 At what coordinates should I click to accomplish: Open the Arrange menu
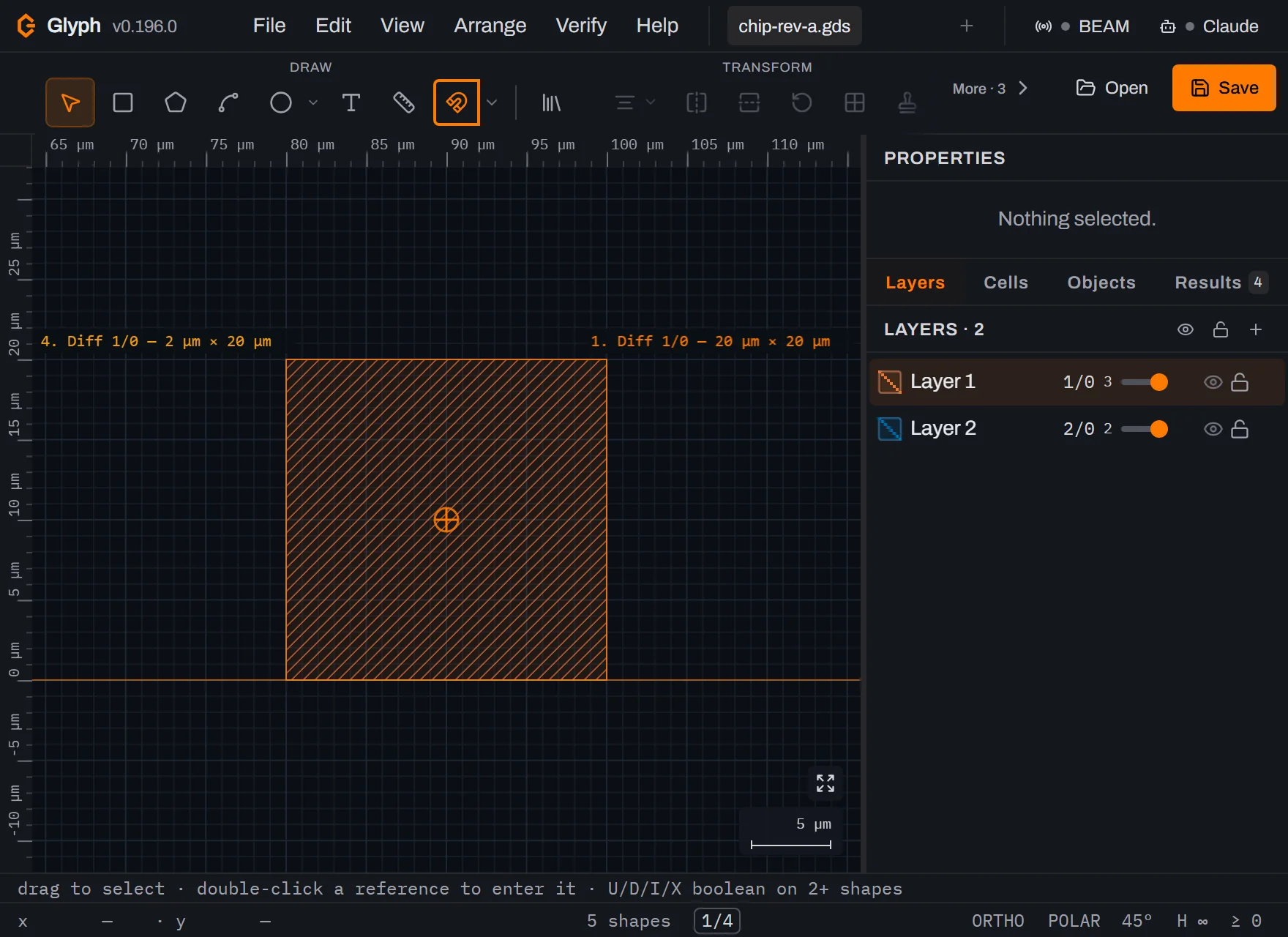[490, 26]
